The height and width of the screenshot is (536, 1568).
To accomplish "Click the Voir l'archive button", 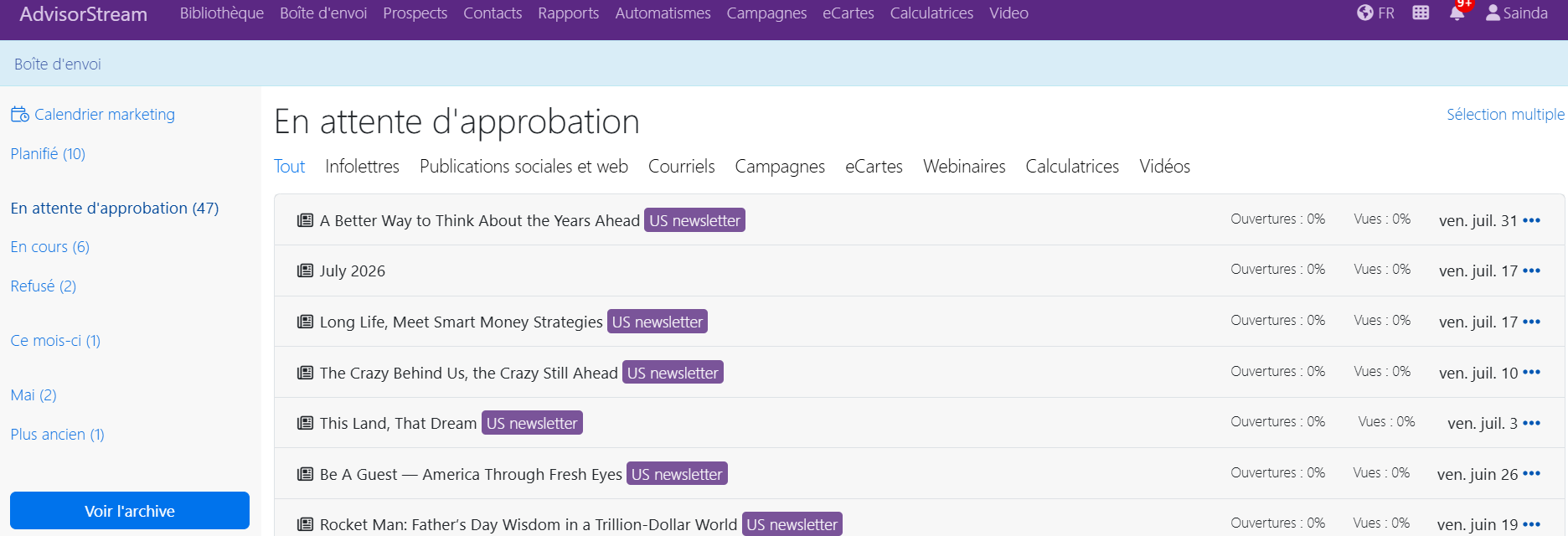I will click(x=130, y=510).
